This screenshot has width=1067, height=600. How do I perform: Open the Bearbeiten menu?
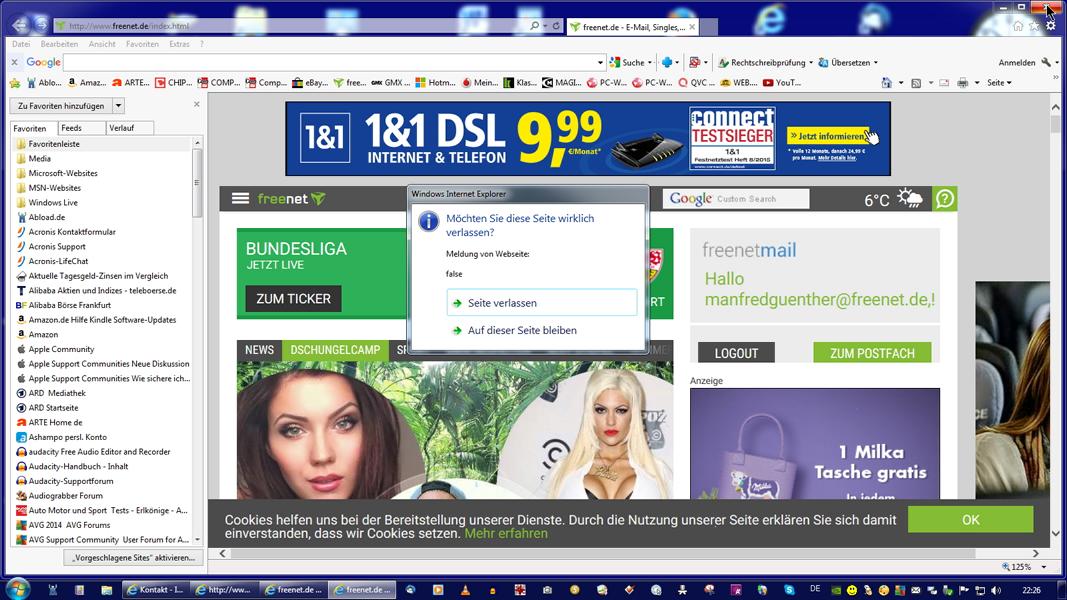(x=59, y=44)
